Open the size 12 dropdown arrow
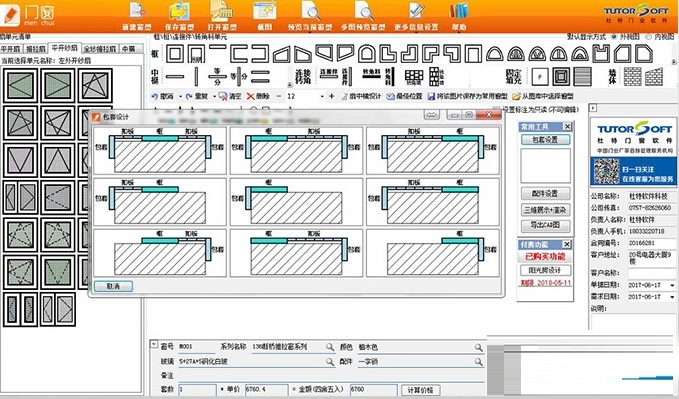The height and width of the screenshot is (399, 679). point(321,96)
